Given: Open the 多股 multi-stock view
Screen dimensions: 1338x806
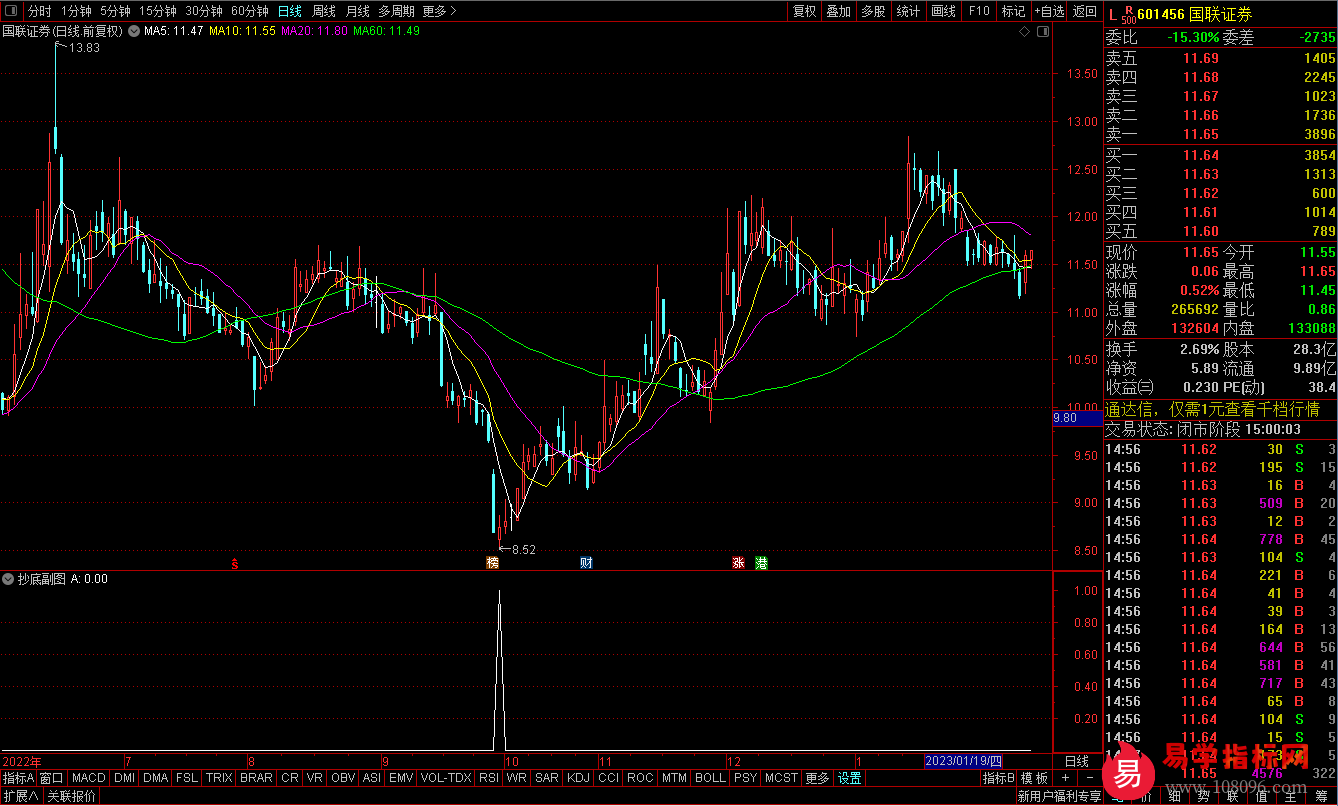Looking at the screenshot, I should 873,11.
